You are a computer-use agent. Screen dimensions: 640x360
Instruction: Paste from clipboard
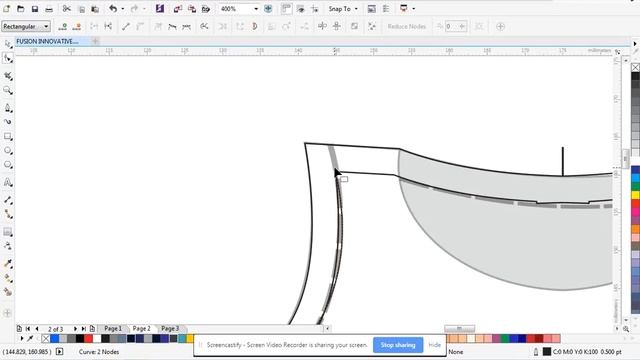tap(95, 9)
